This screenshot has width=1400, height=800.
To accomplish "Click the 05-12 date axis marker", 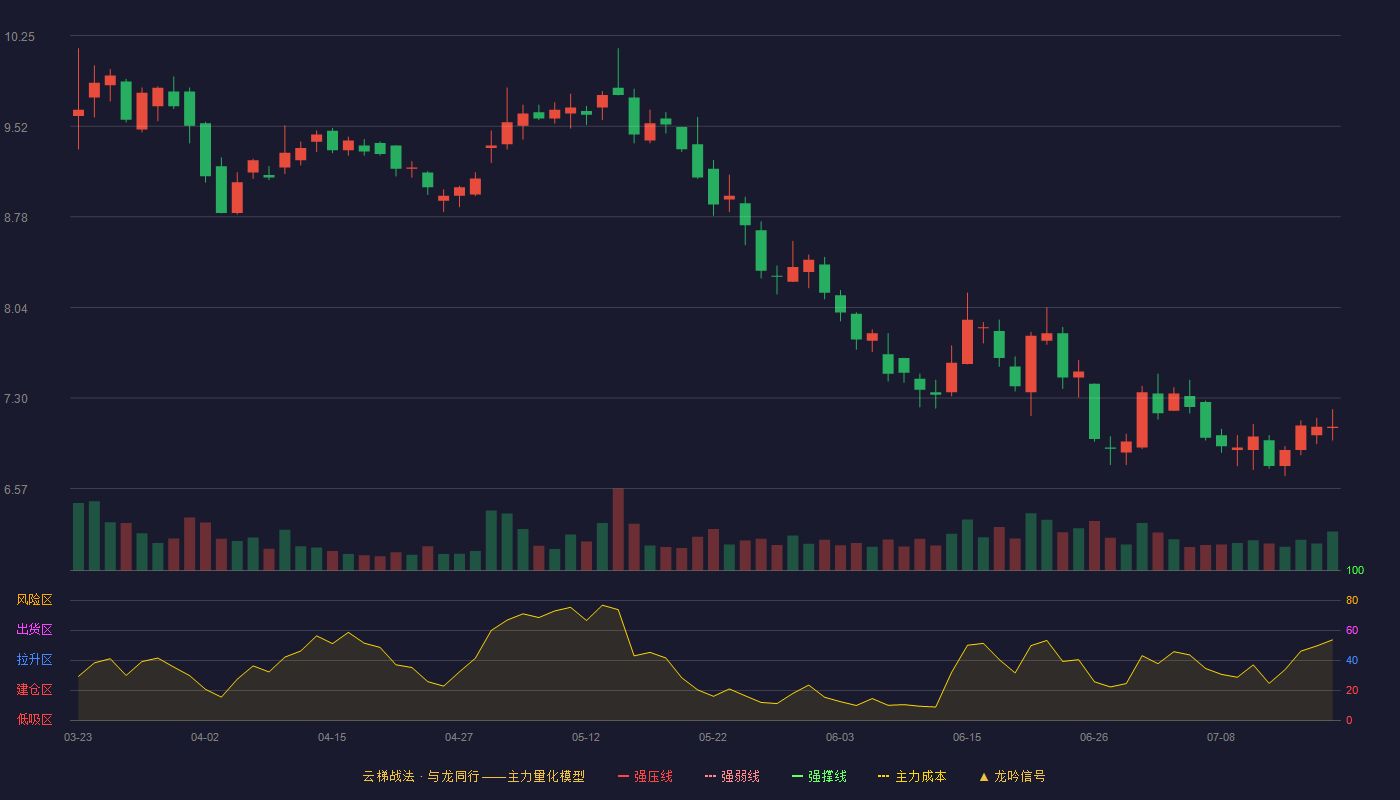I will (586, 737).
